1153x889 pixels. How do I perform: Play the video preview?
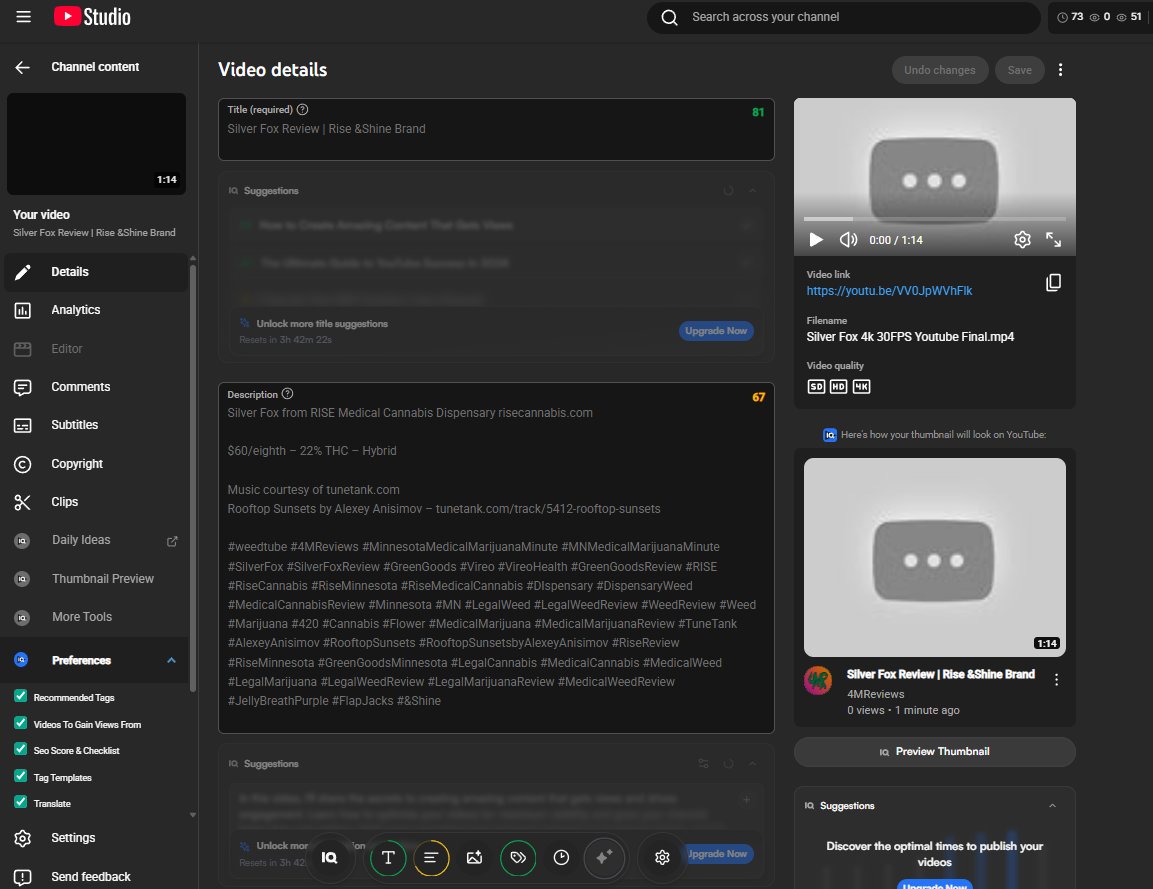(815, 240)
